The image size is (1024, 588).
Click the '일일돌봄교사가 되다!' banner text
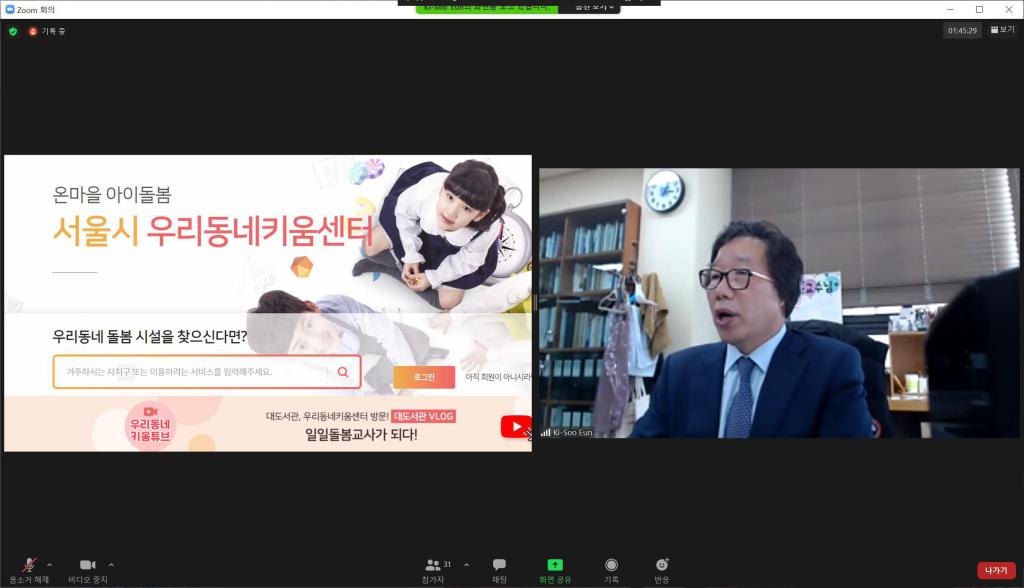point(361,434)
